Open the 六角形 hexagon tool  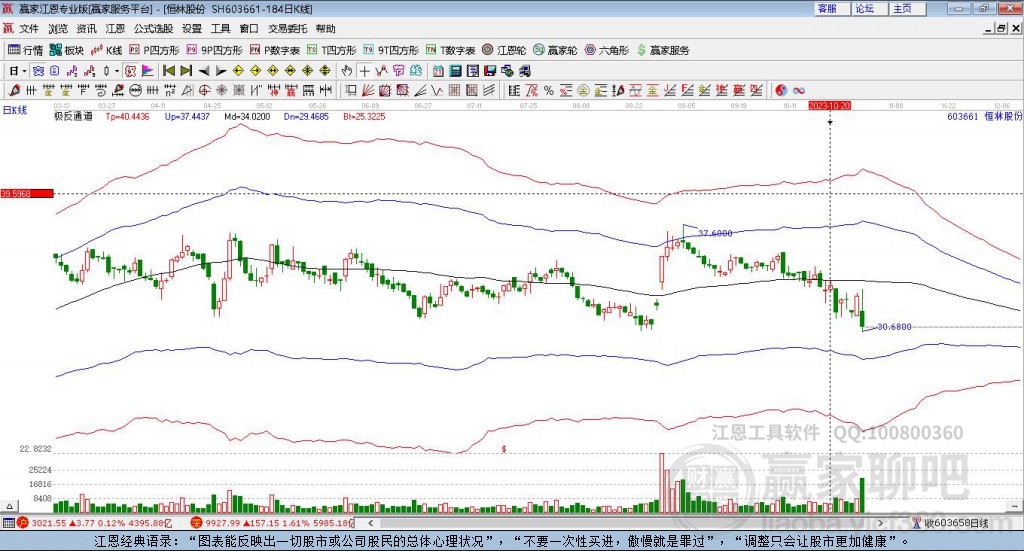tap(607, 50)
